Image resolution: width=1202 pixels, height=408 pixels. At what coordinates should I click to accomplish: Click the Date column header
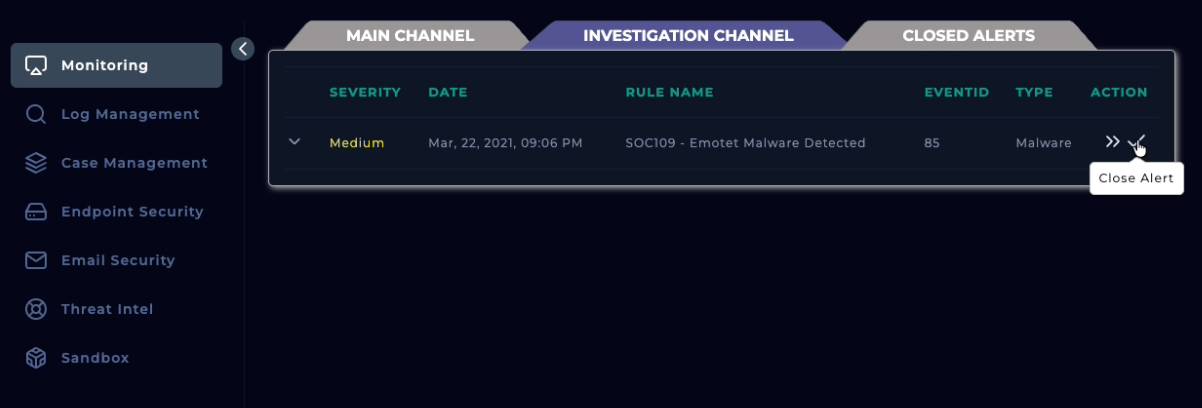click(x=448, y=93)
